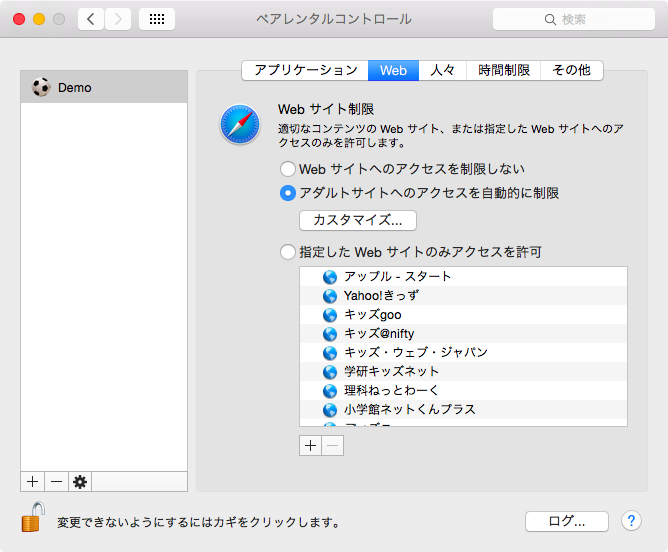Select the キッズ・ウェブ・ジャパン site entry

coord(464,353)
